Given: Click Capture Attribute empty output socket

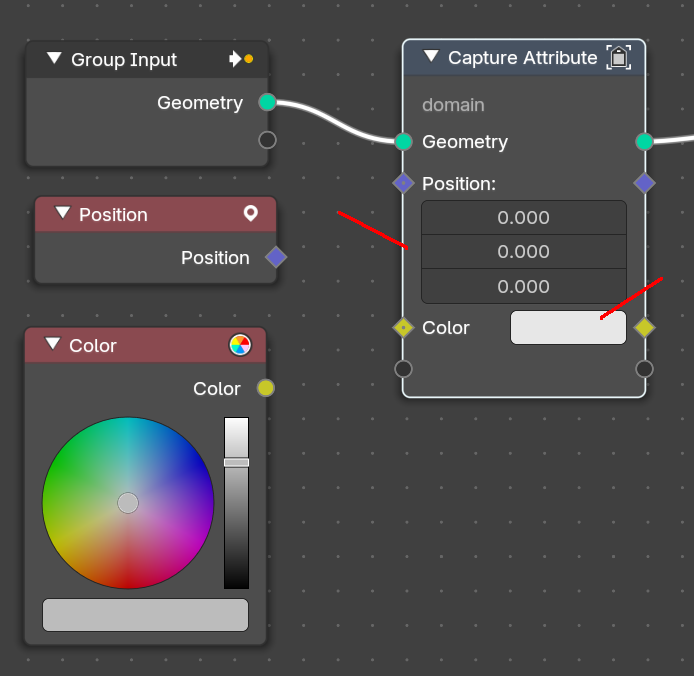Looking at the screenshot, I should 644,369.
